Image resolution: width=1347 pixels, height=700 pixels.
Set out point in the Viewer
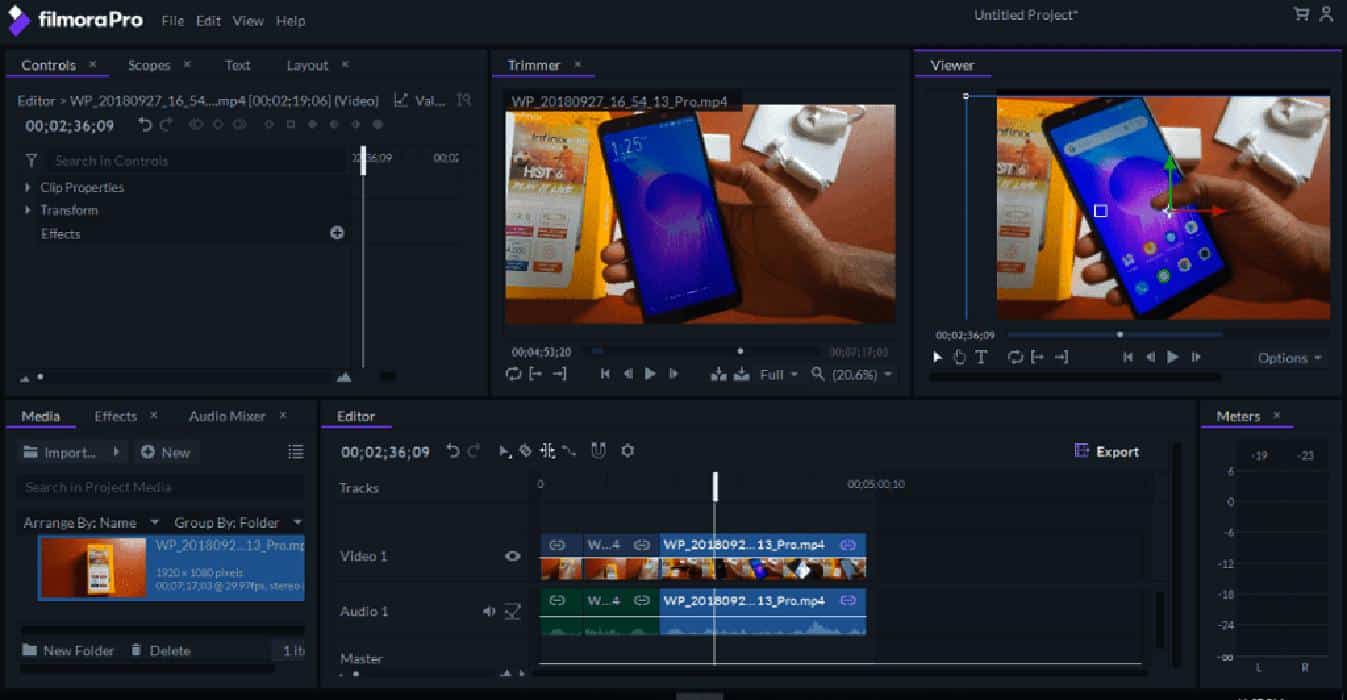(x=1061, y=357)
